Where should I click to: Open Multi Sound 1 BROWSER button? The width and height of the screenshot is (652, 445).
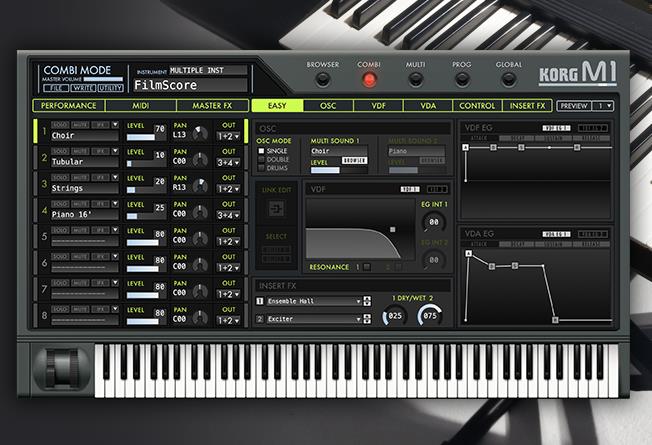click(354, 161)
